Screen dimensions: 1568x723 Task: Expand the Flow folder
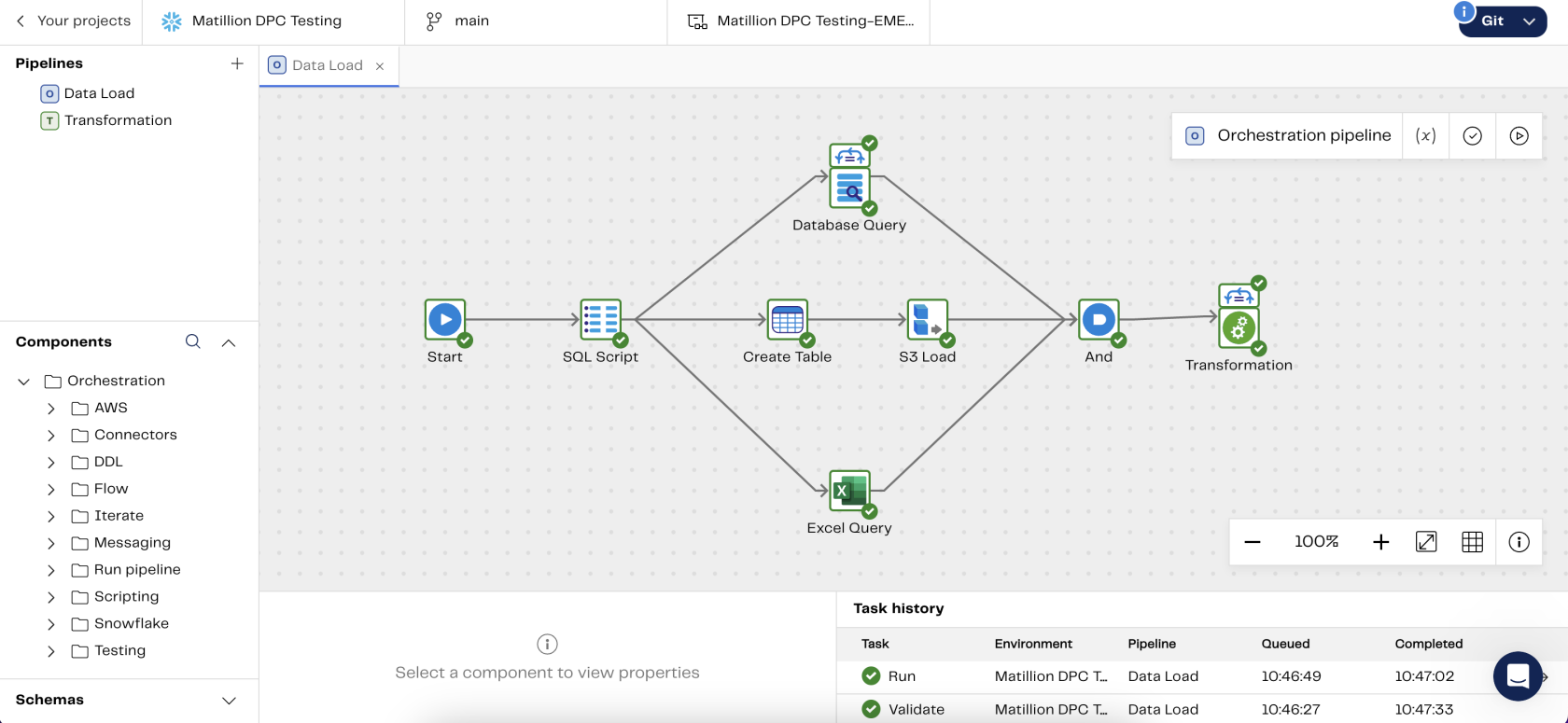pos(51,490)
